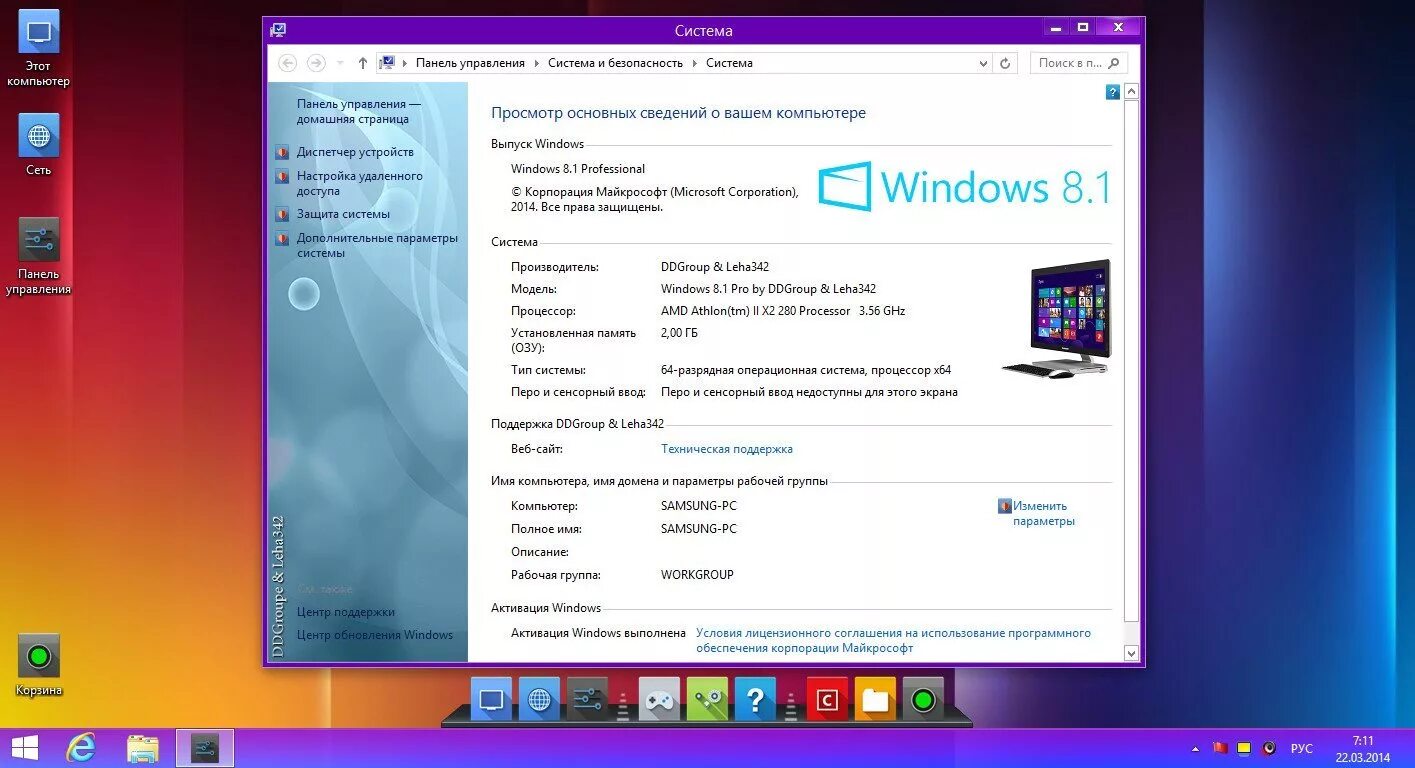
Task: Click the green record-button icon in the dock
Action: click(x=922, y=698)
